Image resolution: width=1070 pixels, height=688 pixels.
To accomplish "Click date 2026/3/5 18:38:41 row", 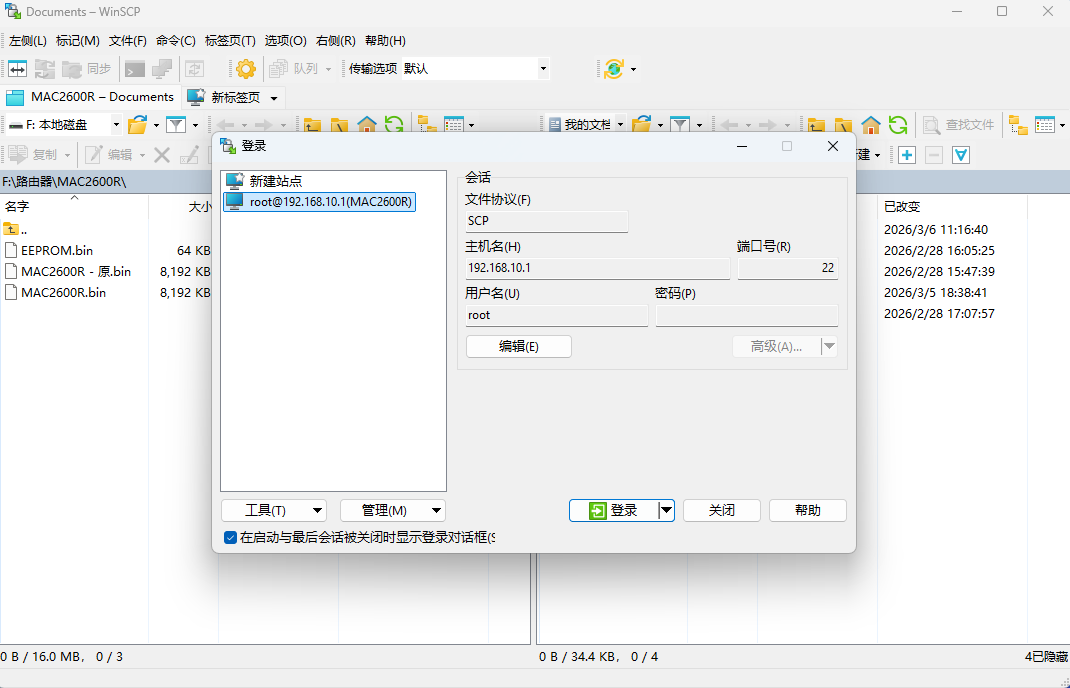I will [936, 292].
